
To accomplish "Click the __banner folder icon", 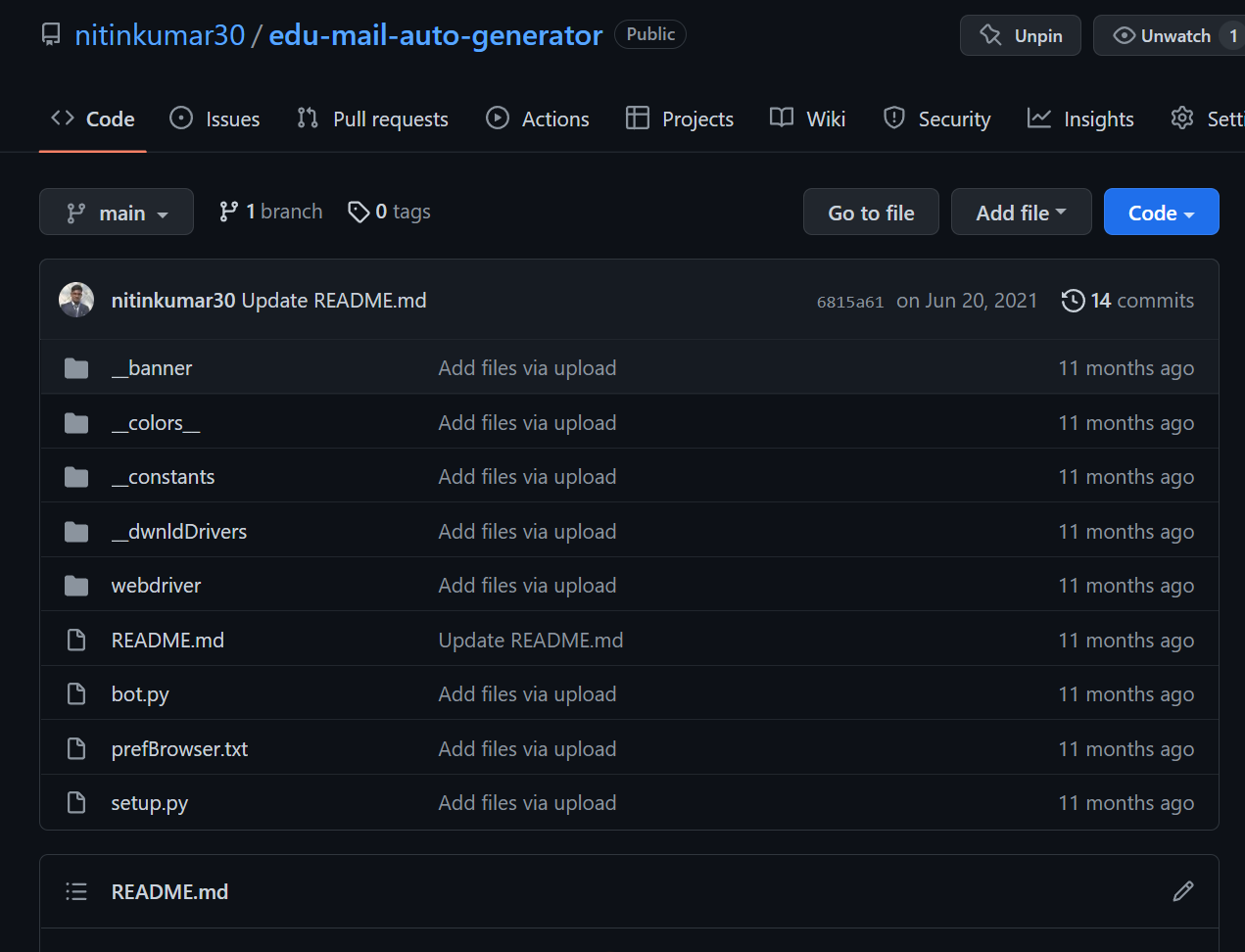I will coord(76,368).
